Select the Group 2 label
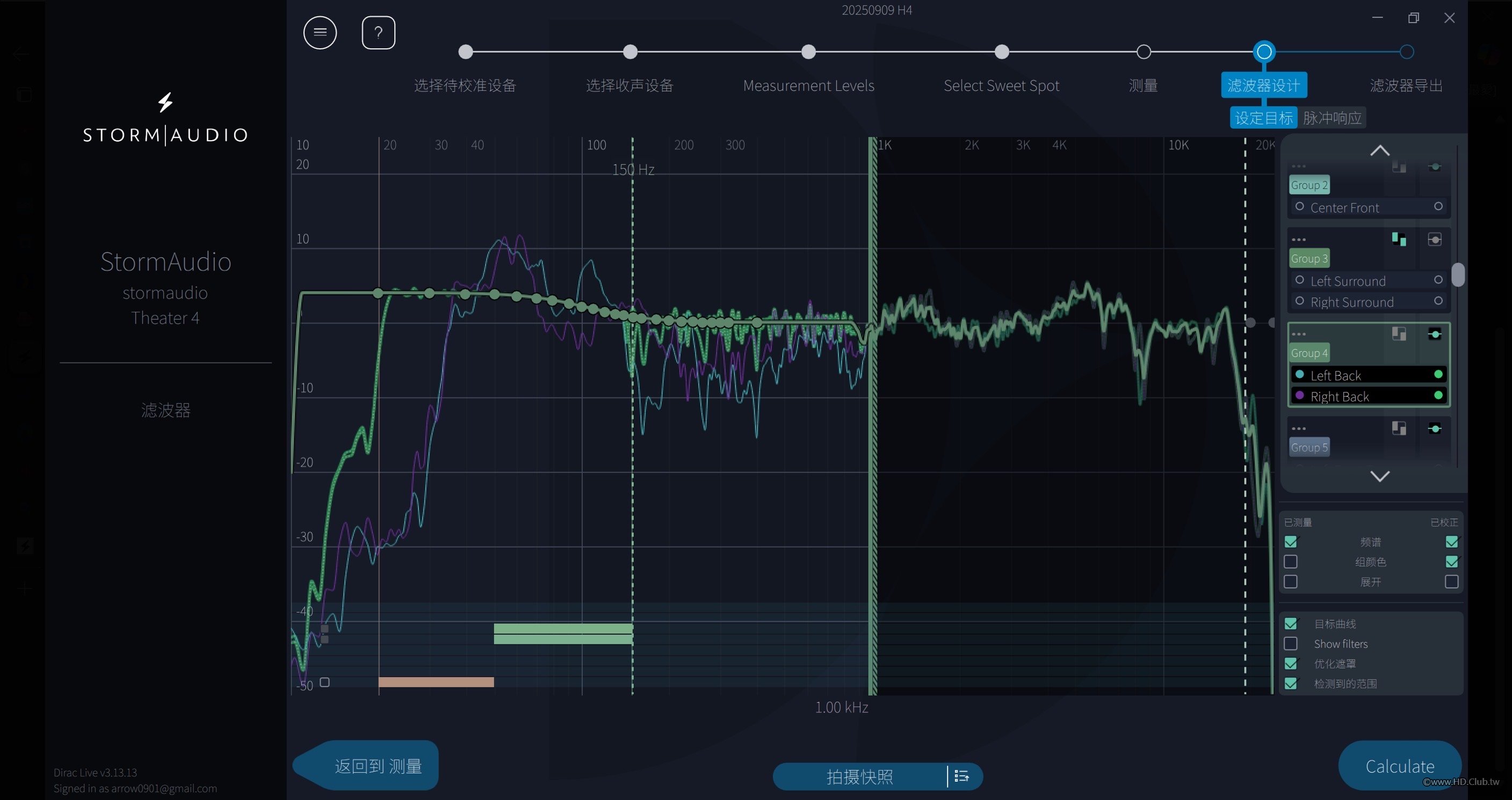This screenshot has width=1512, height=800. (x=1309, y=185)
